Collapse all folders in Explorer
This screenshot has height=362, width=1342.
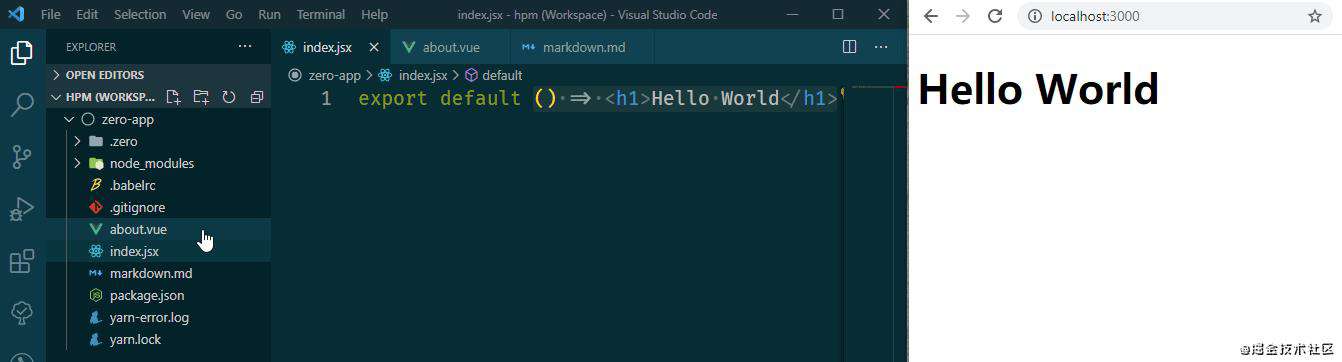coord(256,97)
